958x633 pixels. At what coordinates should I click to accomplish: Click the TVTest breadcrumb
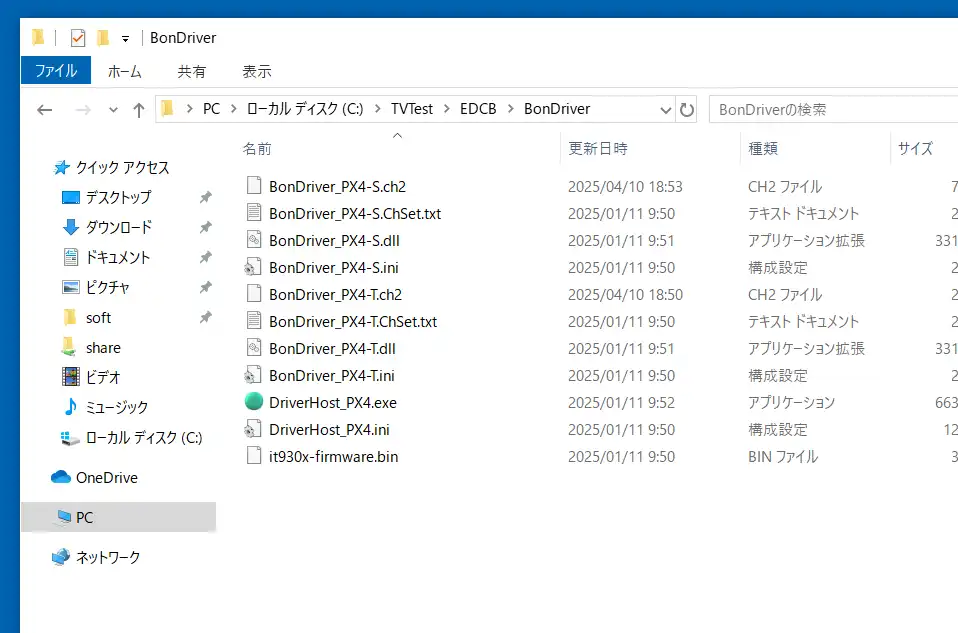(x=412, y=109)
